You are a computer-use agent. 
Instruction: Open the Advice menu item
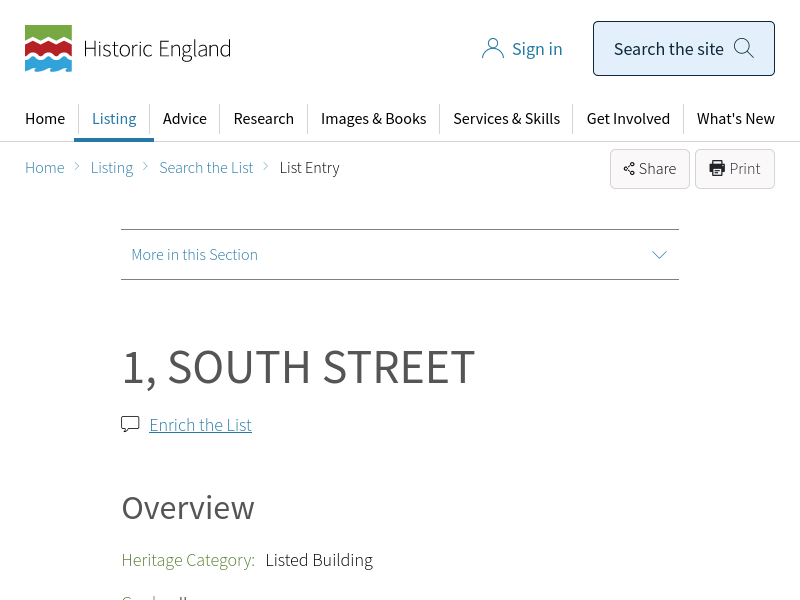pyautogui.click(x=185, y=119)
